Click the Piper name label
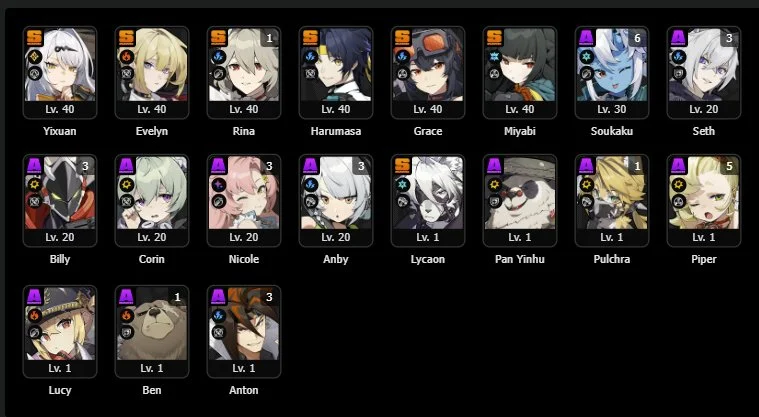This screenshot has height=417, width=759. click(704, 259)
